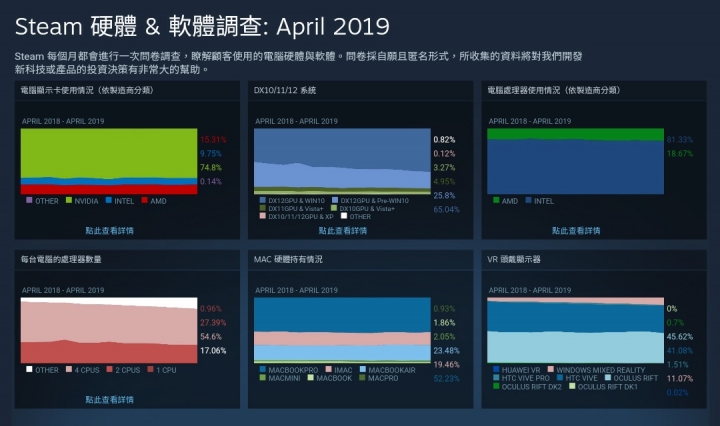The height and width of the screenshot is (426, 720).
Task: Select DX10GPU & Vista+ legend entry
Action: click(363, 208)
